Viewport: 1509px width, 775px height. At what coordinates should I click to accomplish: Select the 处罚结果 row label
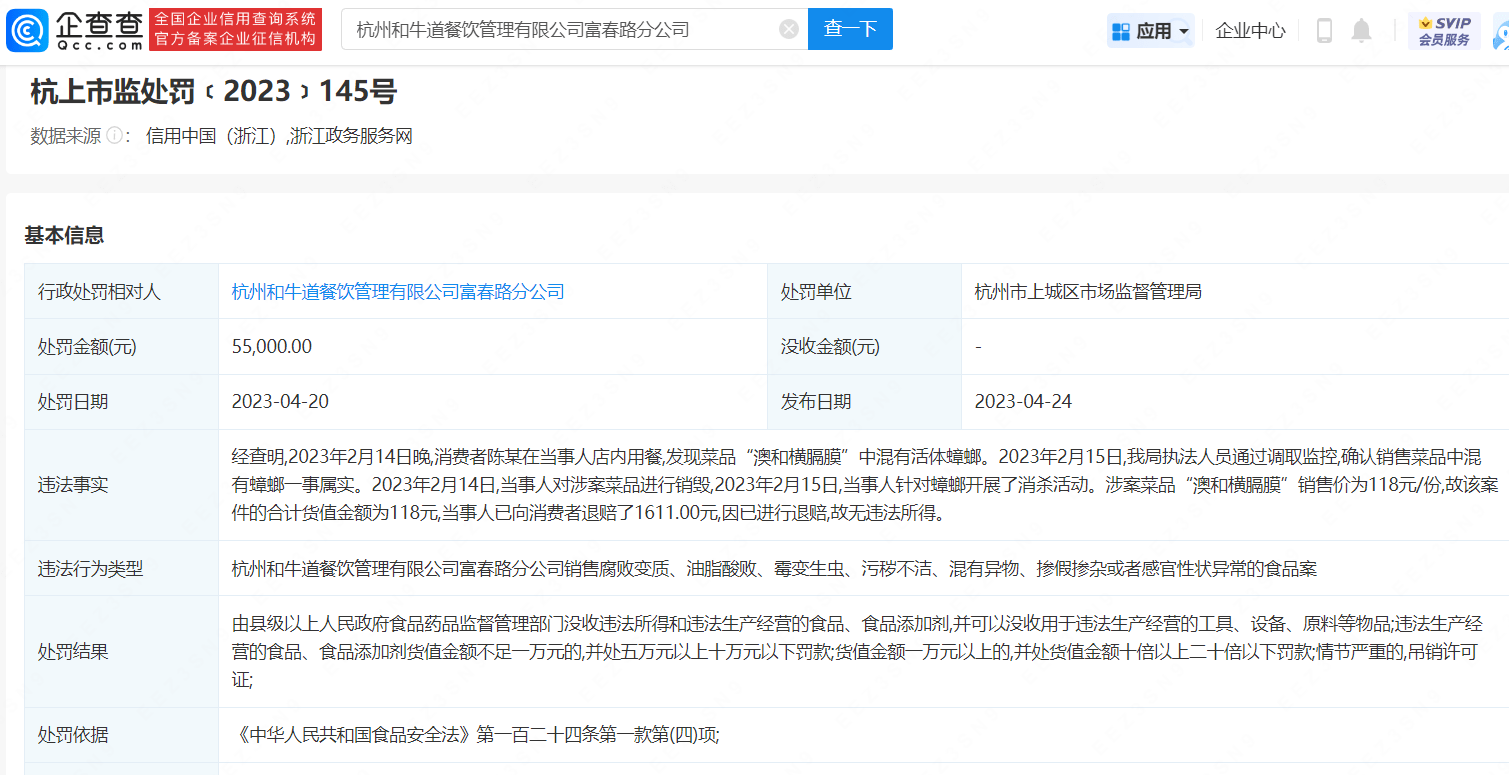click(73, 652)
